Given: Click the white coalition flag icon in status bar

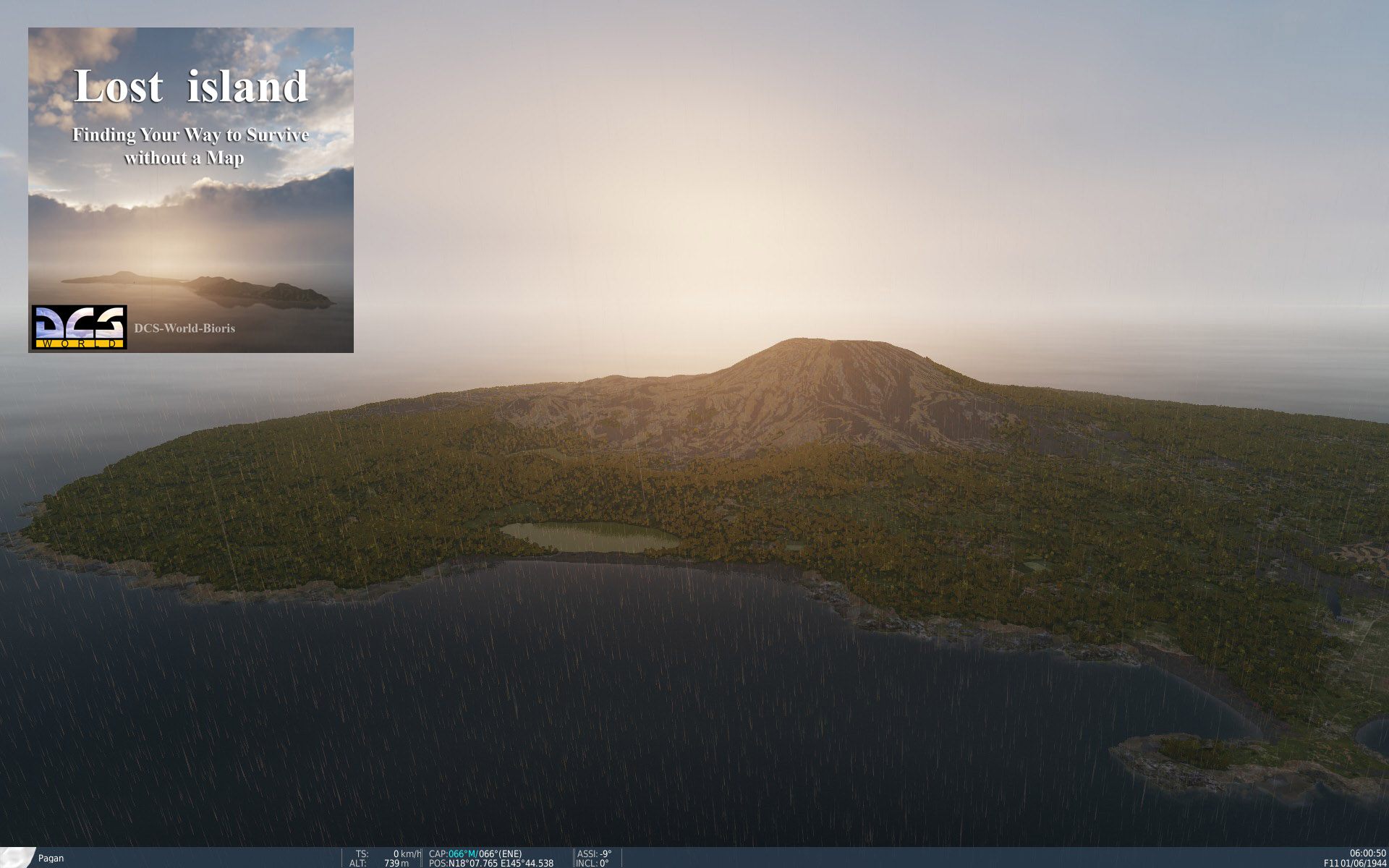Looking at the screenshot, I should click(x=17, y=857).
